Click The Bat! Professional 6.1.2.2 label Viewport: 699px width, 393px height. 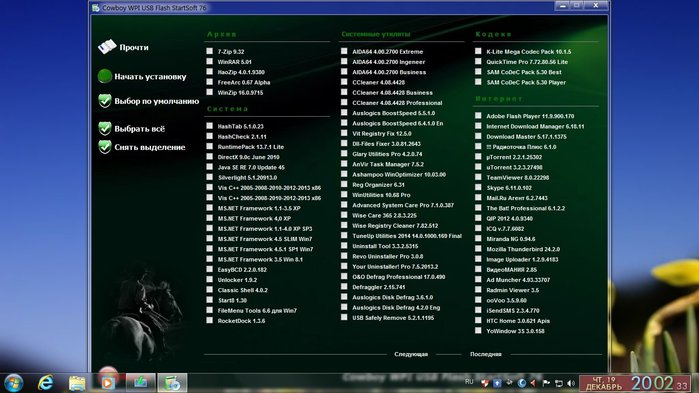[526, 208]
